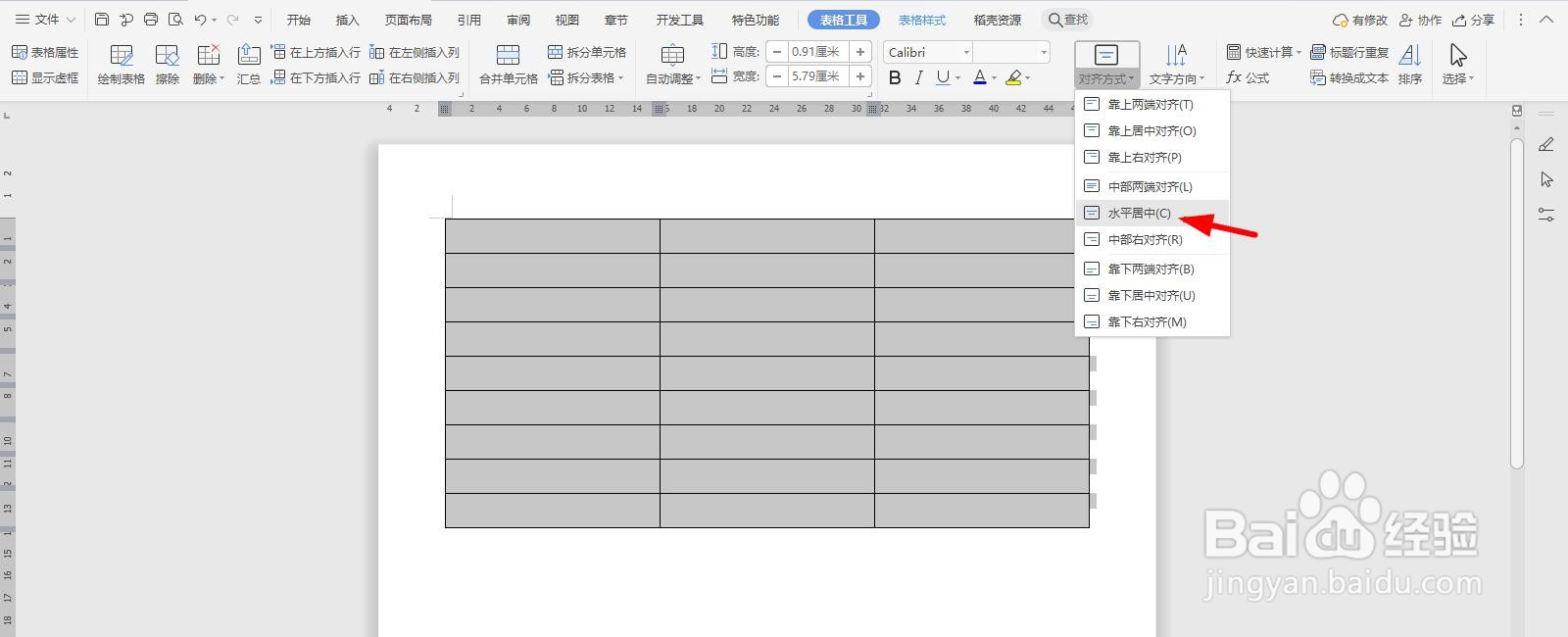Image resolution: width=1568 pixels, height=637 pixels.
Task: Apply the font color A button
Action: (x=979, y=77)
